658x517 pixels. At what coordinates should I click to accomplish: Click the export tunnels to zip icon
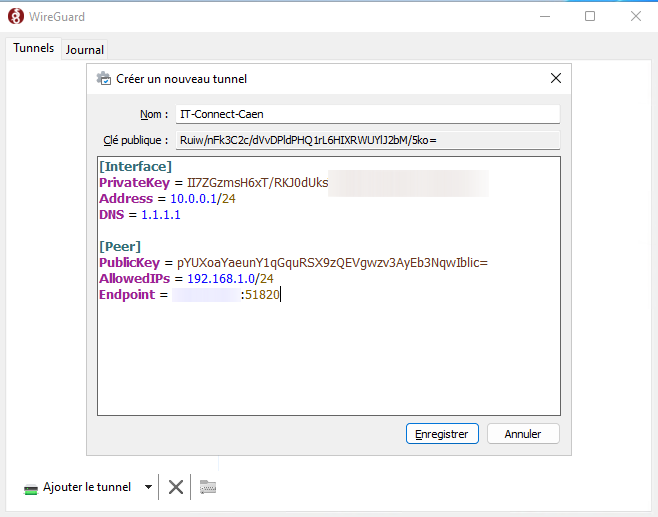point(208,487)
